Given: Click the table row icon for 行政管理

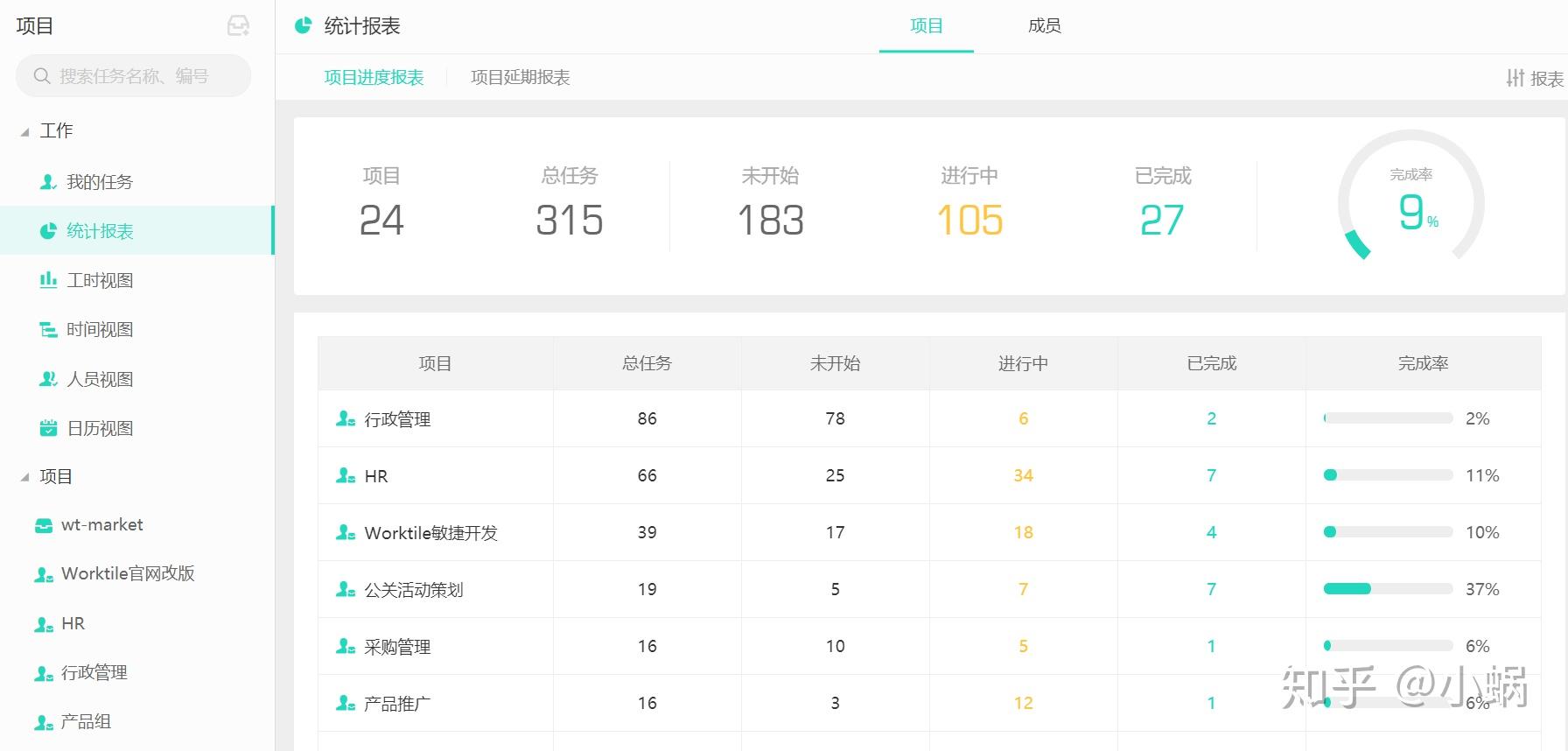Looking at the screenshot, I should click(346, 418).
